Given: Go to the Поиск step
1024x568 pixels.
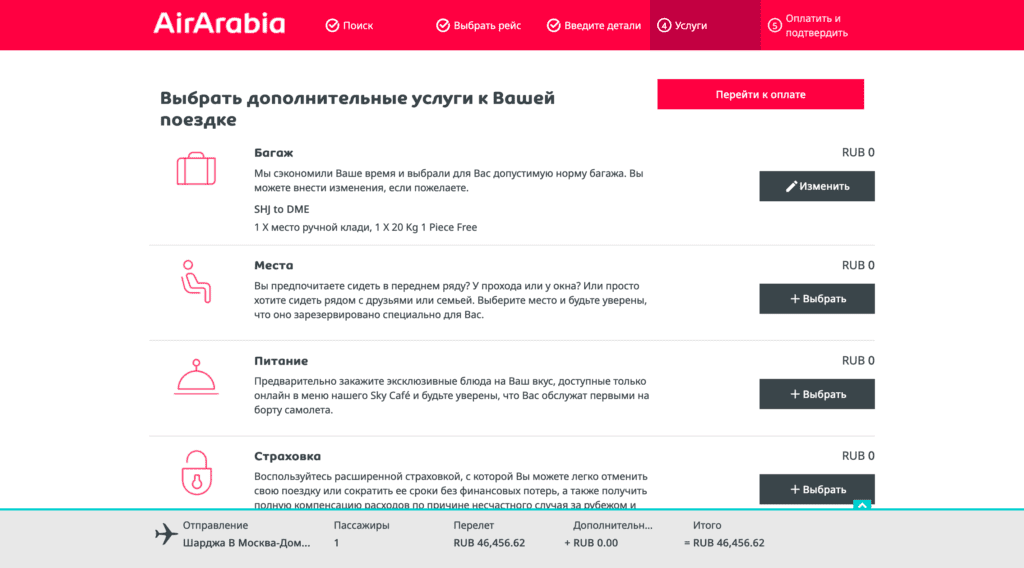Looking at the screenshot, I should pos(349,25).
